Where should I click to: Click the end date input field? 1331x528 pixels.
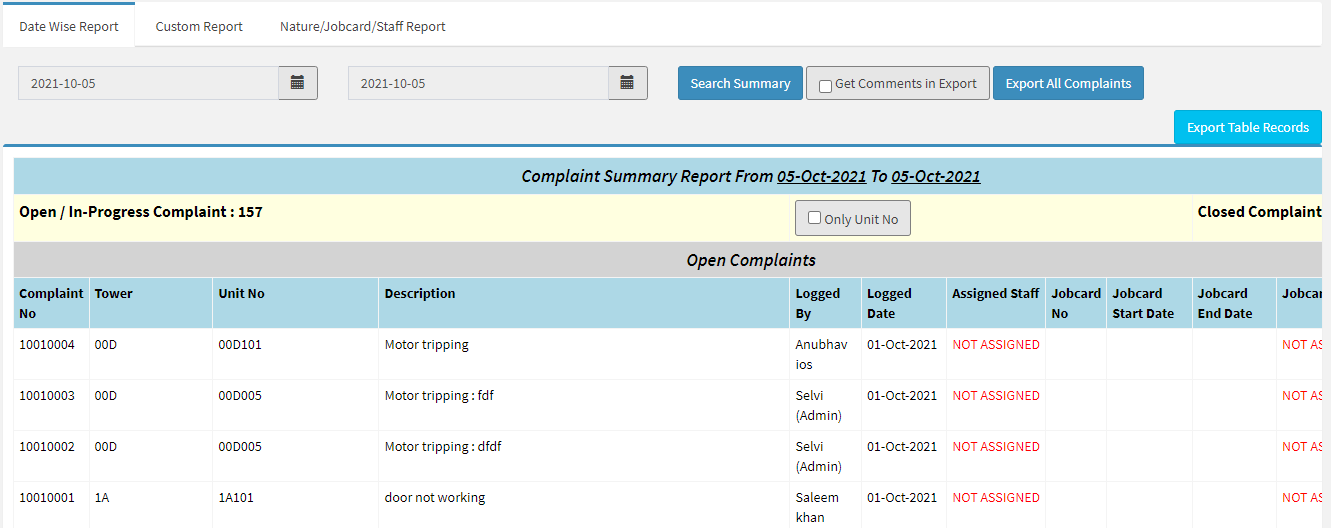tap(478, 83)
